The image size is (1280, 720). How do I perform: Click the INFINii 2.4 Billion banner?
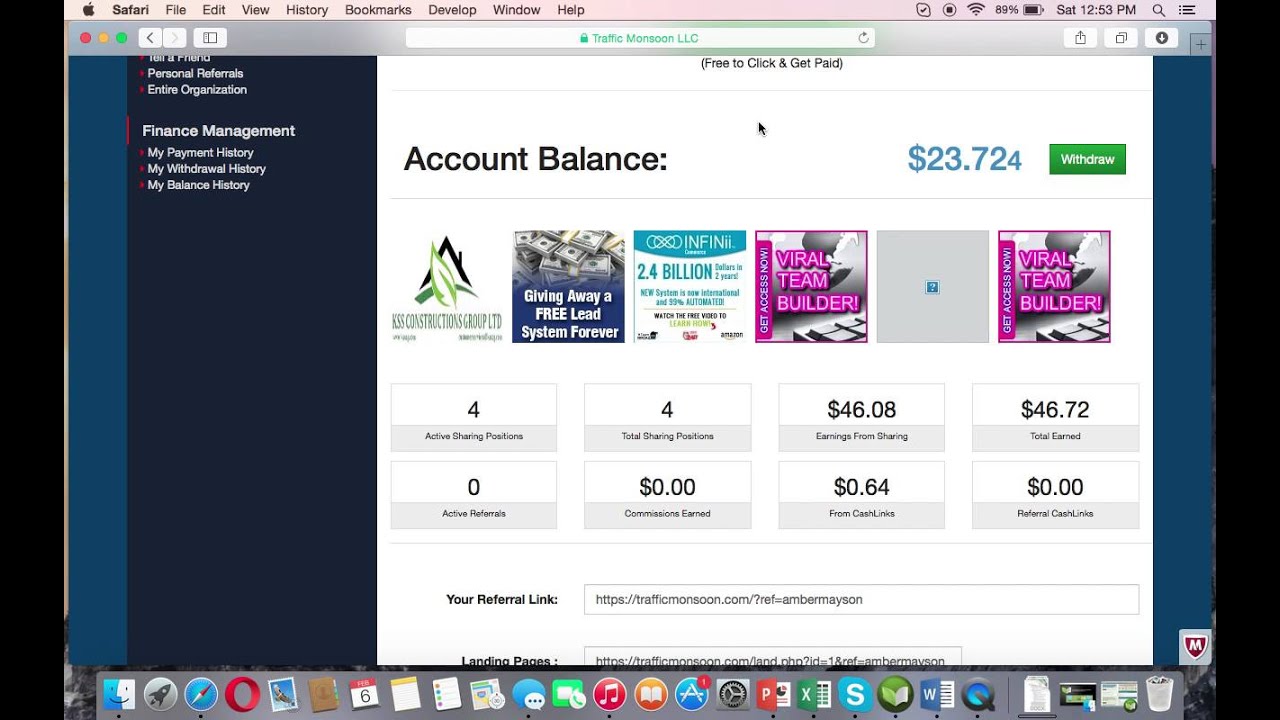(690, 287)
